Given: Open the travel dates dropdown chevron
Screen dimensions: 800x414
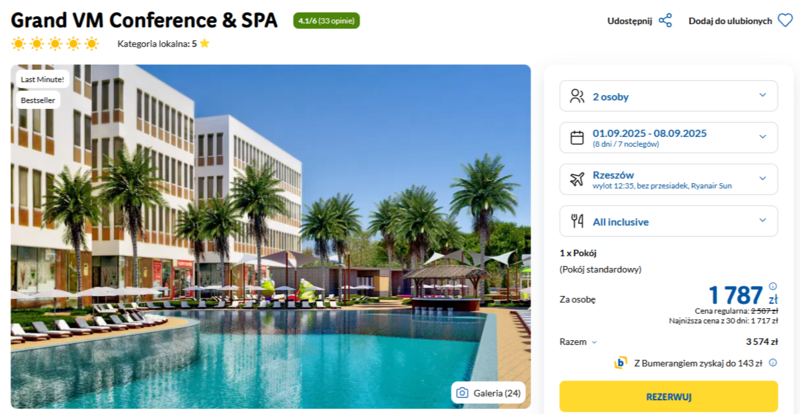Looking at the screenshot, I should pyautogui.click(x=762, y=136).
